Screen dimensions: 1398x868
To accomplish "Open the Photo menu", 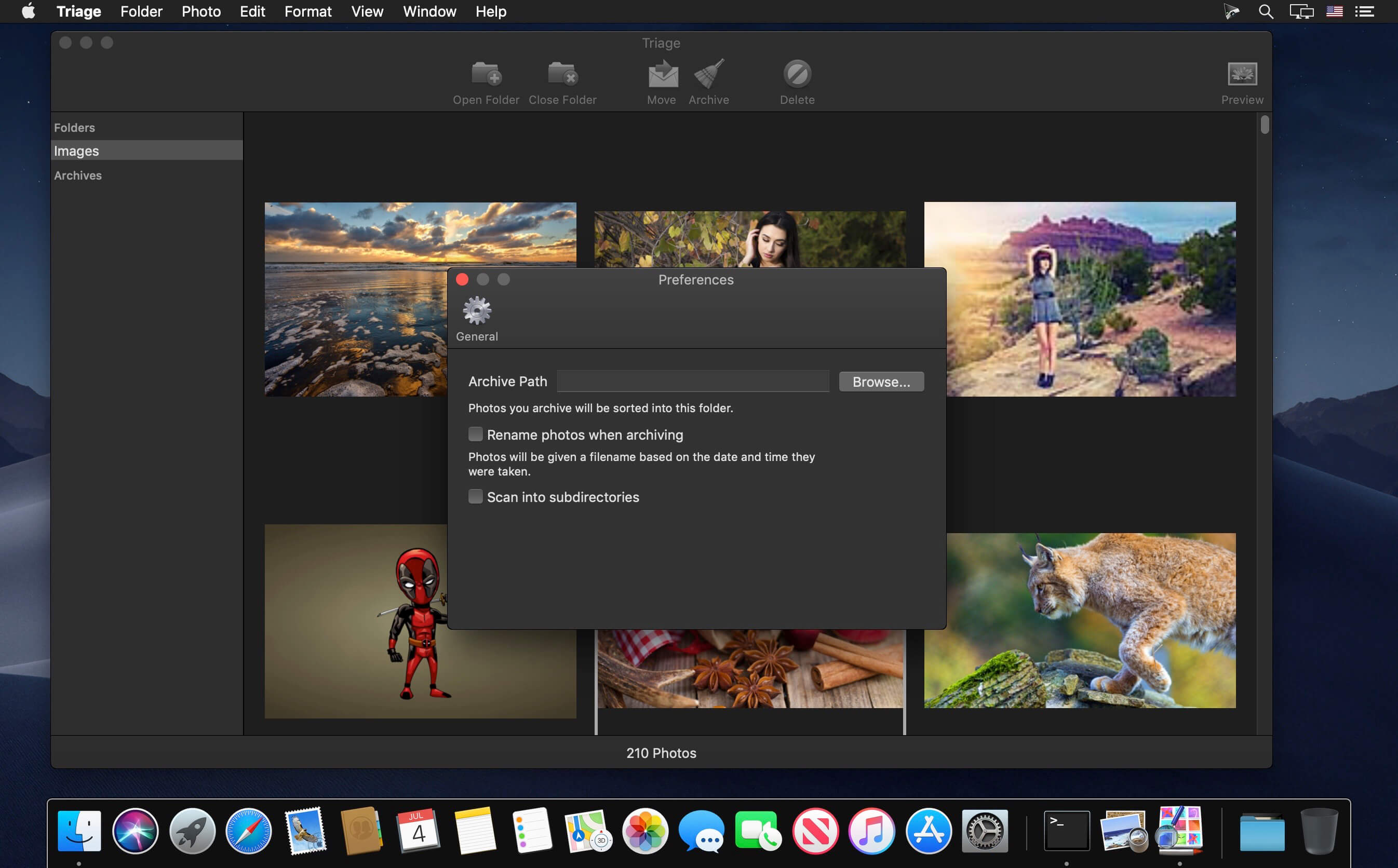I will pyautogui.click(x=200, y=11).
